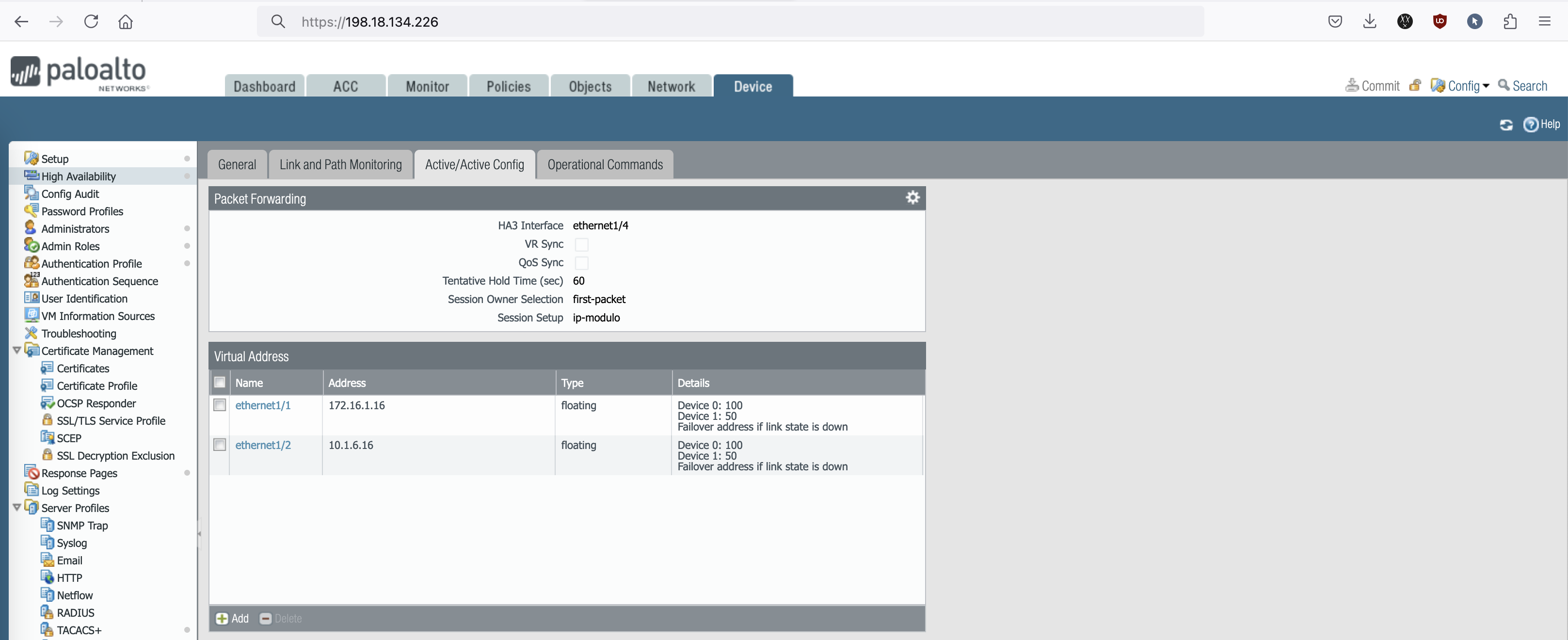Click the lock icon next to Commit
1568x640 pixels.
(1415, 85)
